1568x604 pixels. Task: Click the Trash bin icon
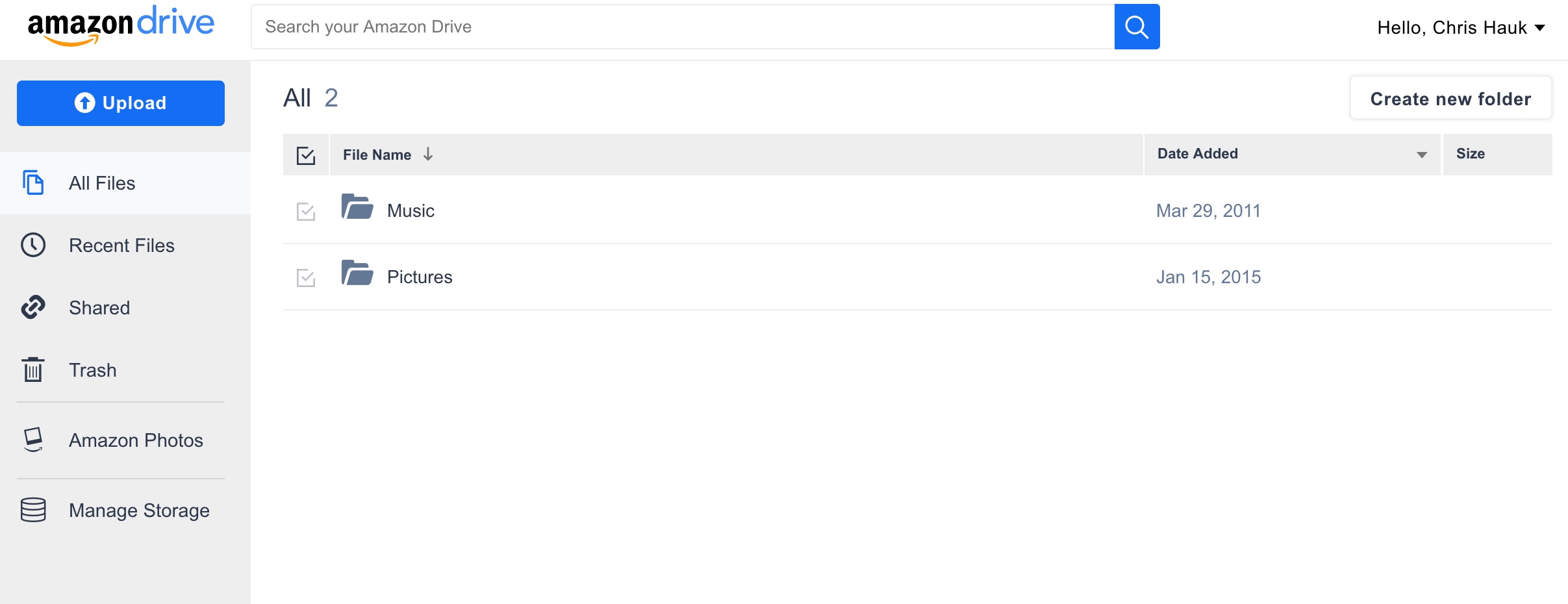point(33,370)
